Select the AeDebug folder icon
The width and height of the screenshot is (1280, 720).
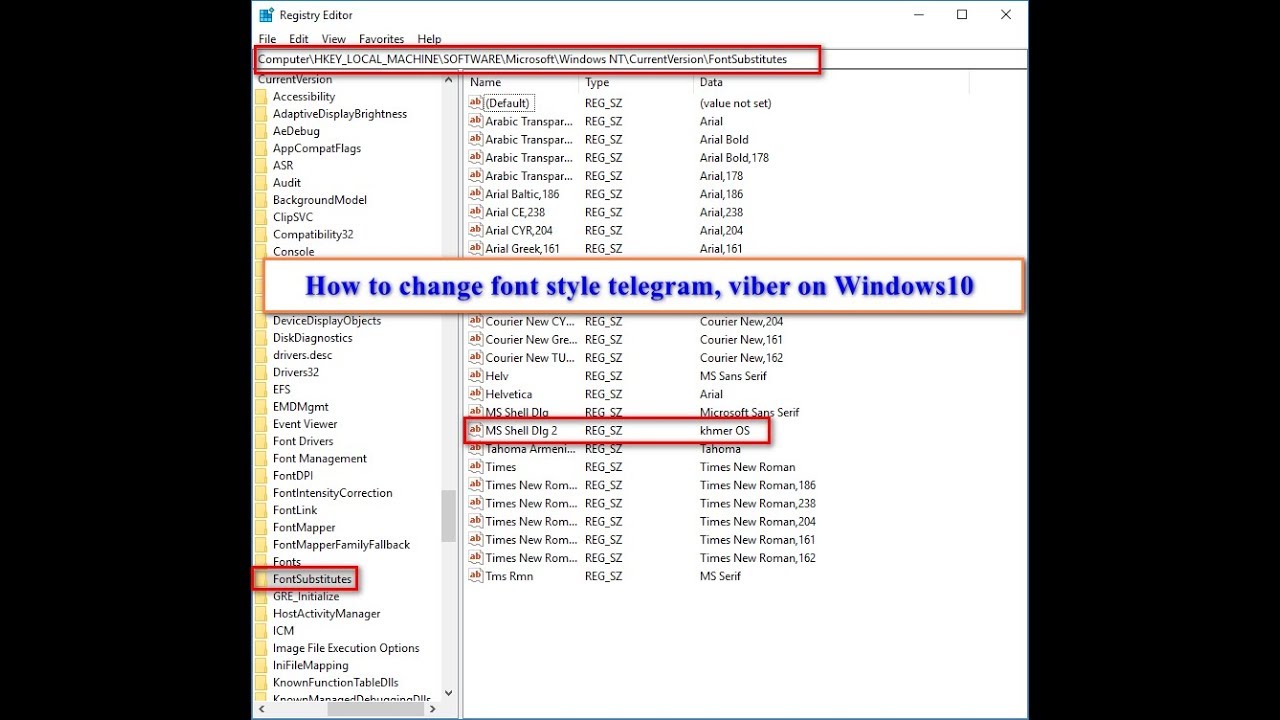click(x=261, y=131)
